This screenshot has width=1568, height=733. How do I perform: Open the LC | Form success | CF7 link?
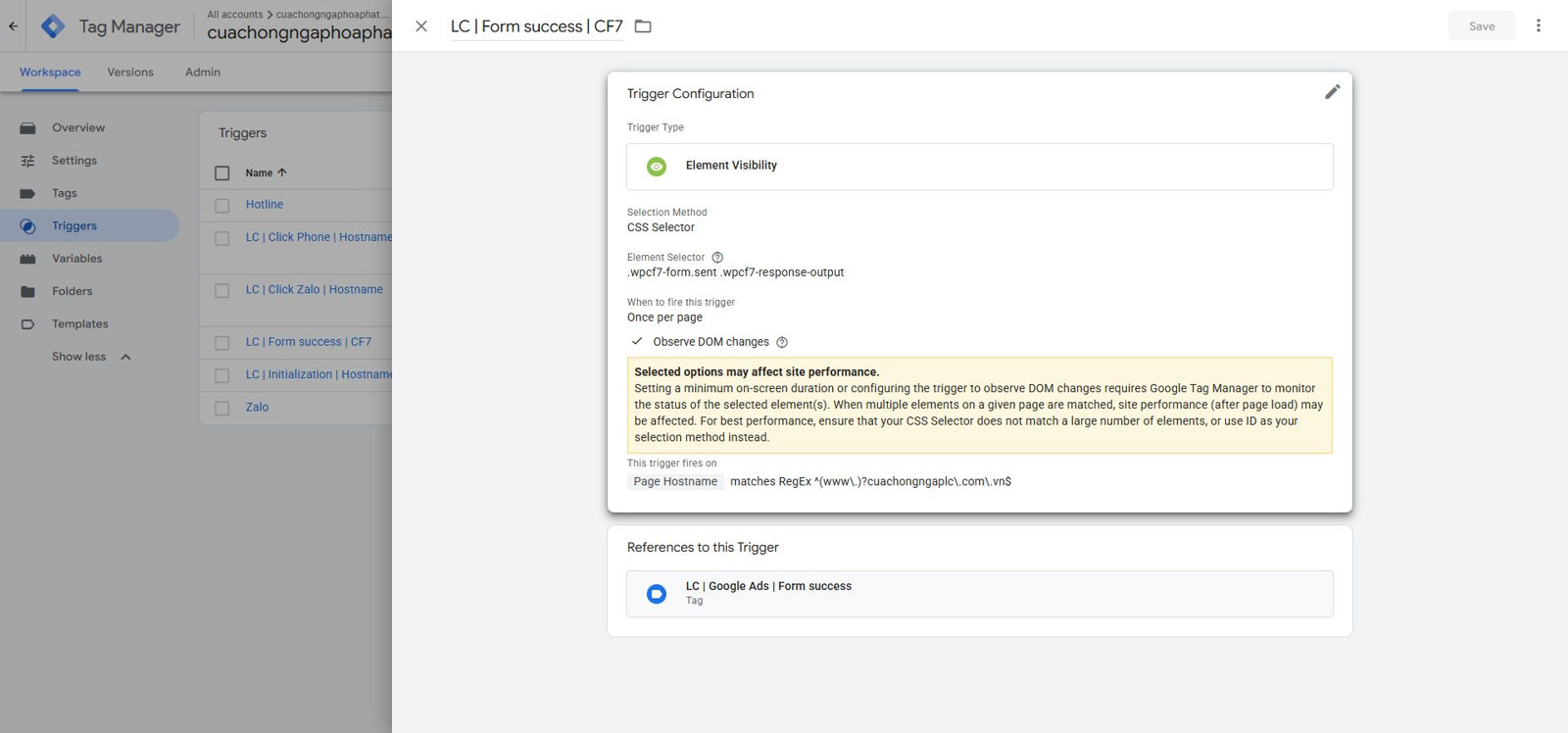coord(309,342)
